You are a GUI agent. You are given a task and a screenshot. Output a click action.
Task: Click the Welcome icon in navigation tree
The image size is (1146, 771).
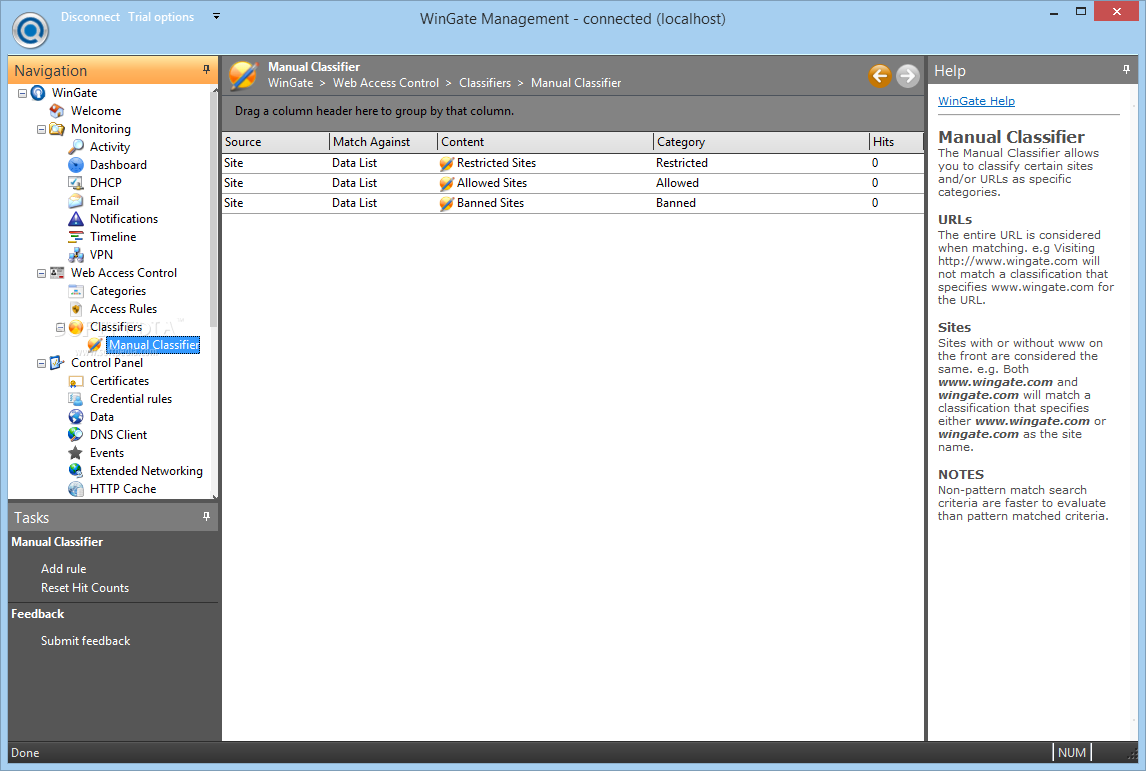point(57,111)
